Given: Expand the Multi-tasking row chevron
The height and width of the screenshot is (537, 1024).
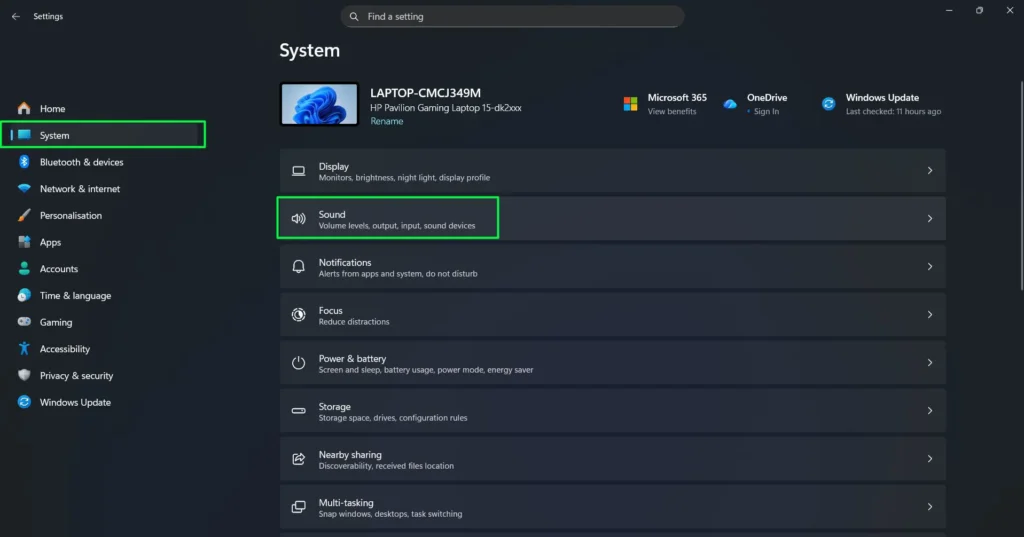Looking at the screenshot, I should 930,507.
